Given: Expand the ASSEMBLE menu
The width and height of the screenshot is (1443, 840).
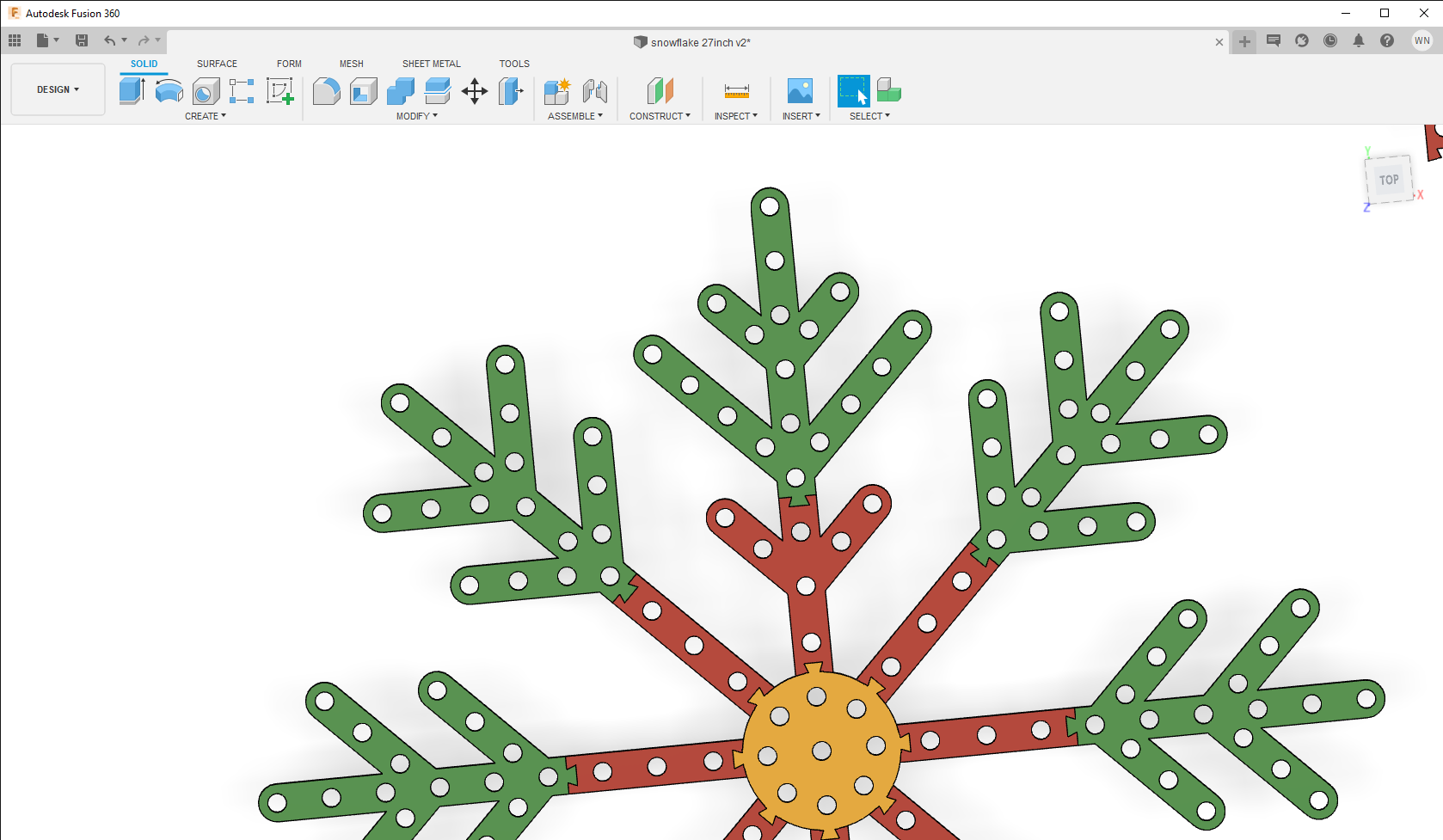Looking at the screenshot, I should coord(575,116).
